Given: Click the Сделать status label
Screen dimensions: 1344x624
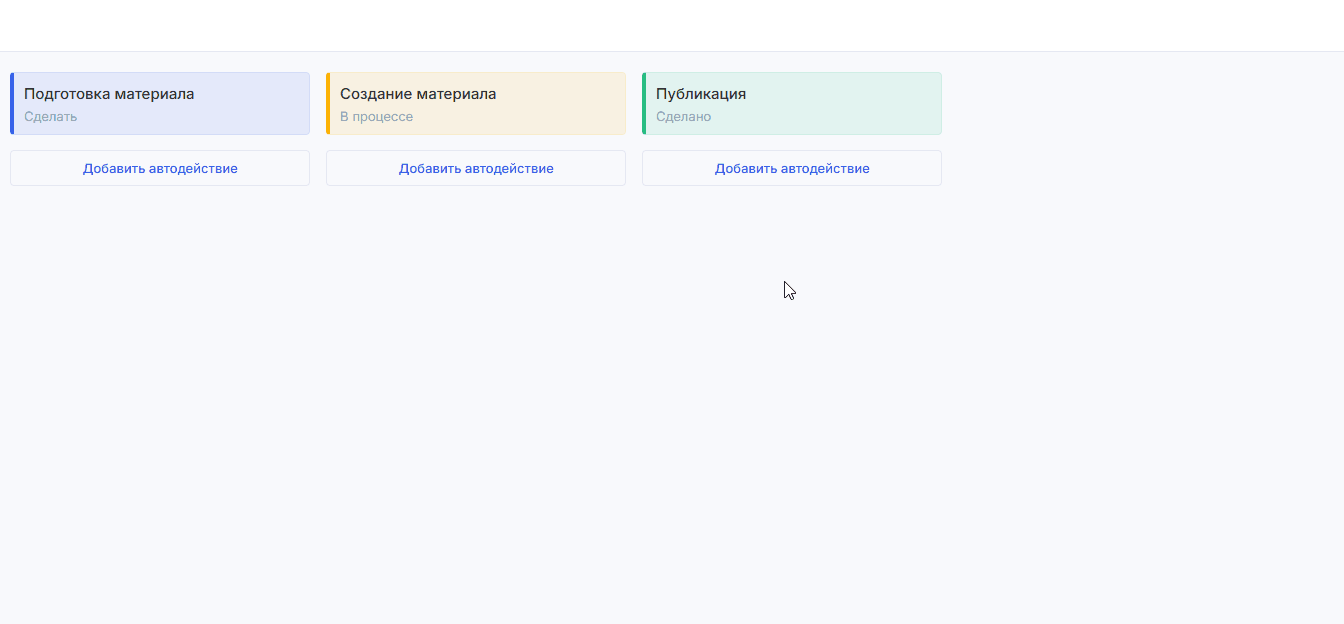Looking at the screenshot, I should point(51,117).
